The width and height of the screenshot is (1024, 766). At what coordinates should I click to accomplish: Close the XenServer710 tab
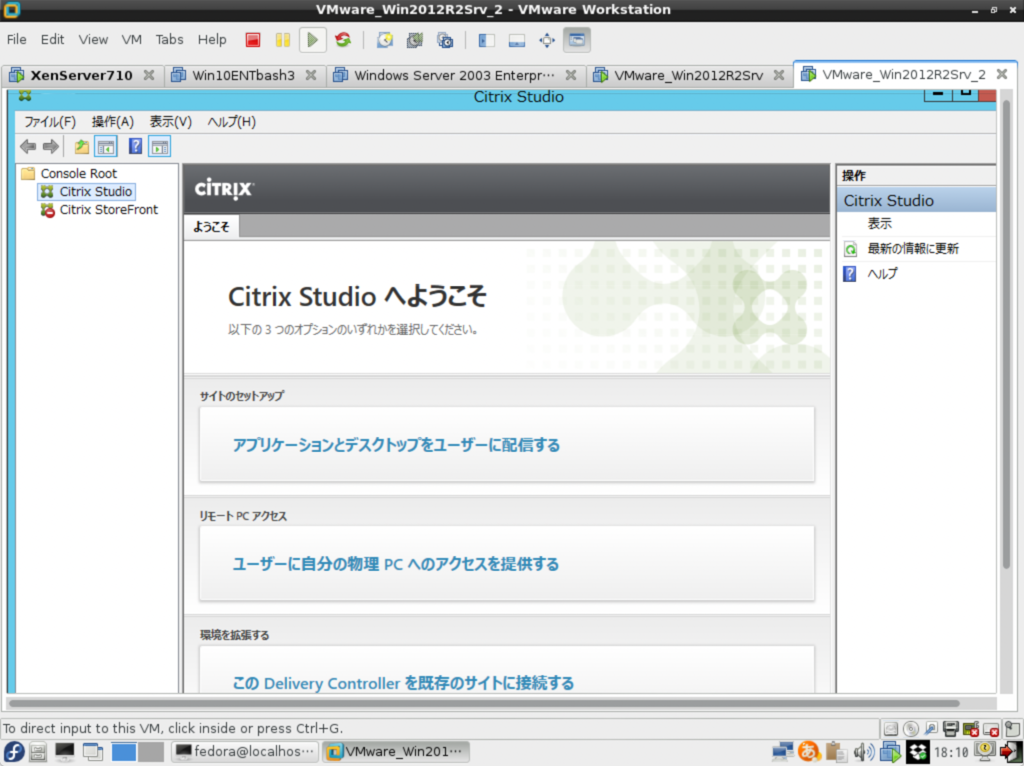(149, 75)
